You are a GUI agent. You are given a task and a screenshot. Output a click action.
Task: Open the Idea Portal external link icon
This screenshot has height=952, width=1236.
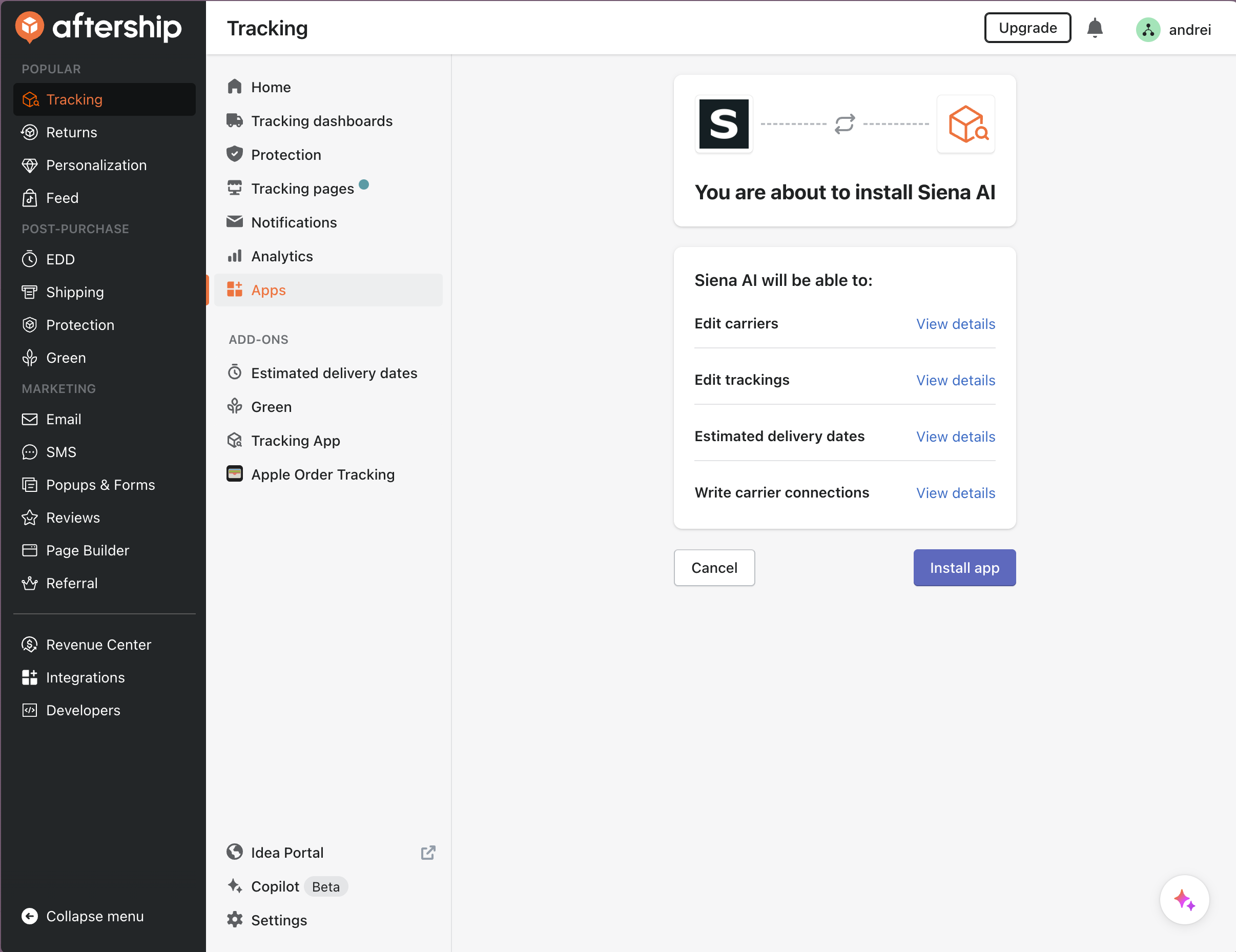(x=428, y=853)
